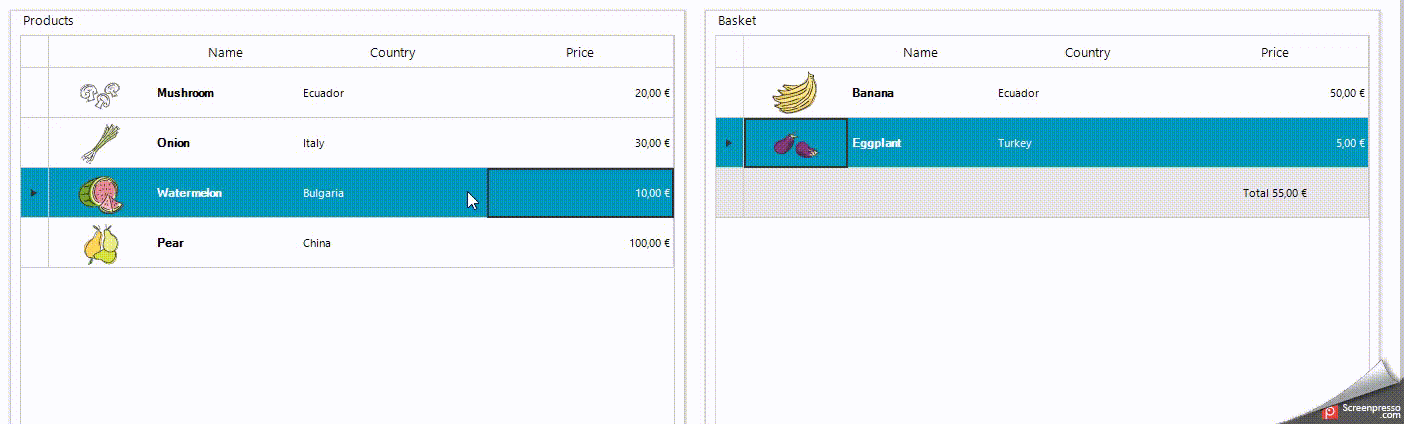Click the Onion product image
Screen dimensions: 1404x424
click(x=100, y=144)
